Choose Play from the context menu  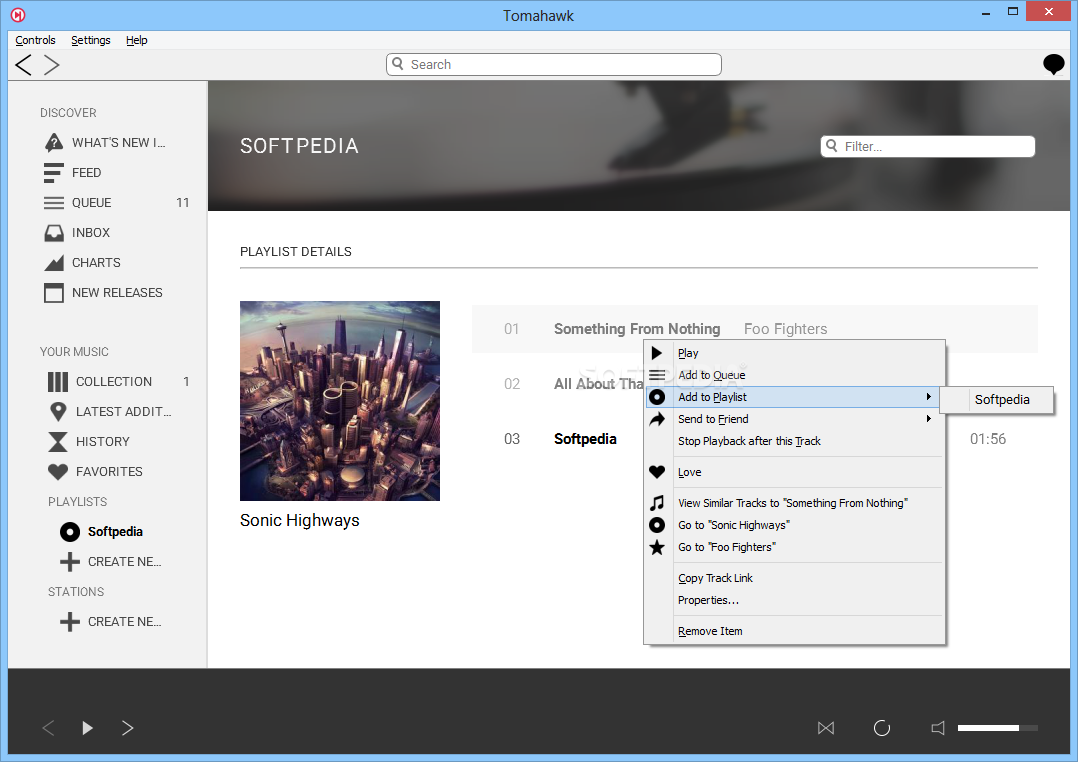(x=794, y=353)
